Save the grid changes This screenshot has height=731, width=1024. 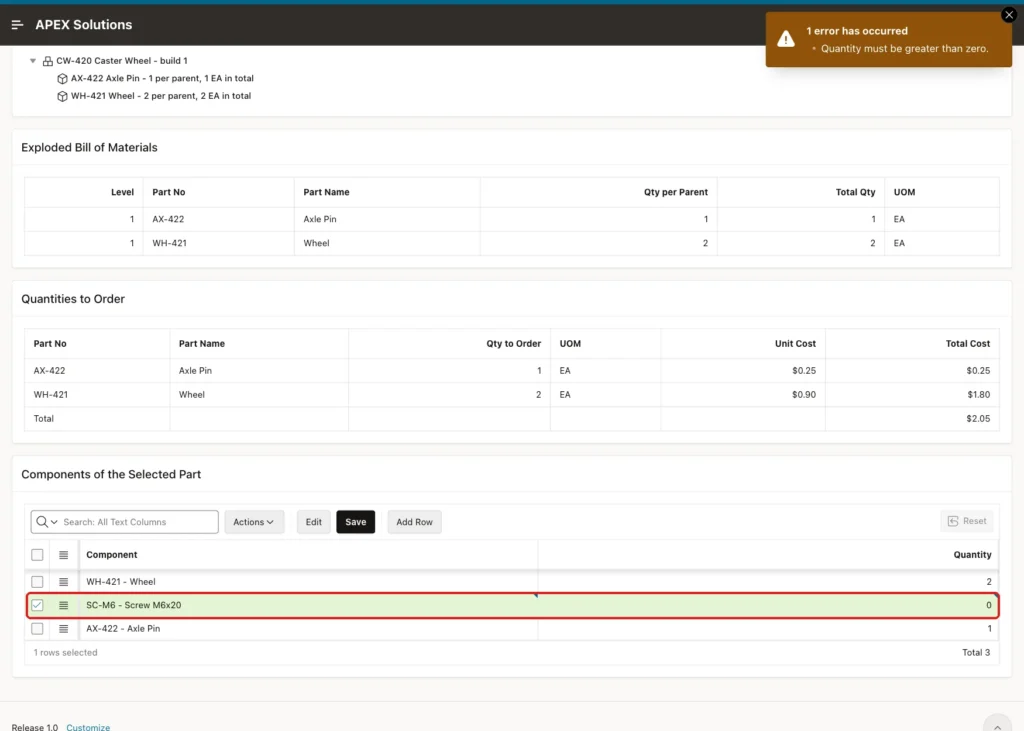pyautogui.click(x=356, y=522)
